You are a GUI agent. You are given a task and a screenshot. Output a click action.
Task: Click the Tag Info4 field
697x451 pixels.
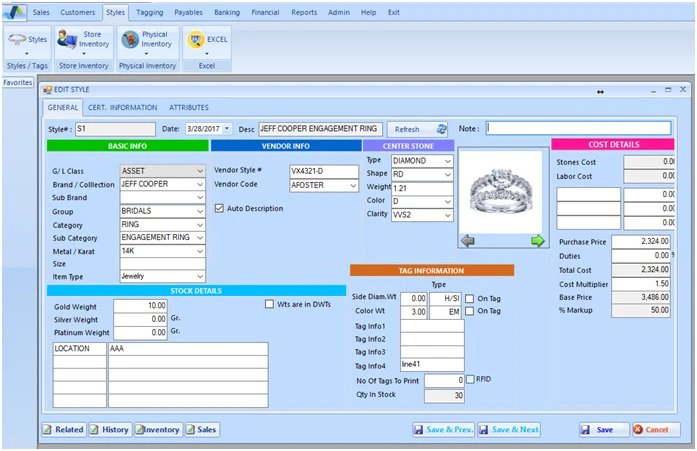pyautogui.click(x=433, y=364)
